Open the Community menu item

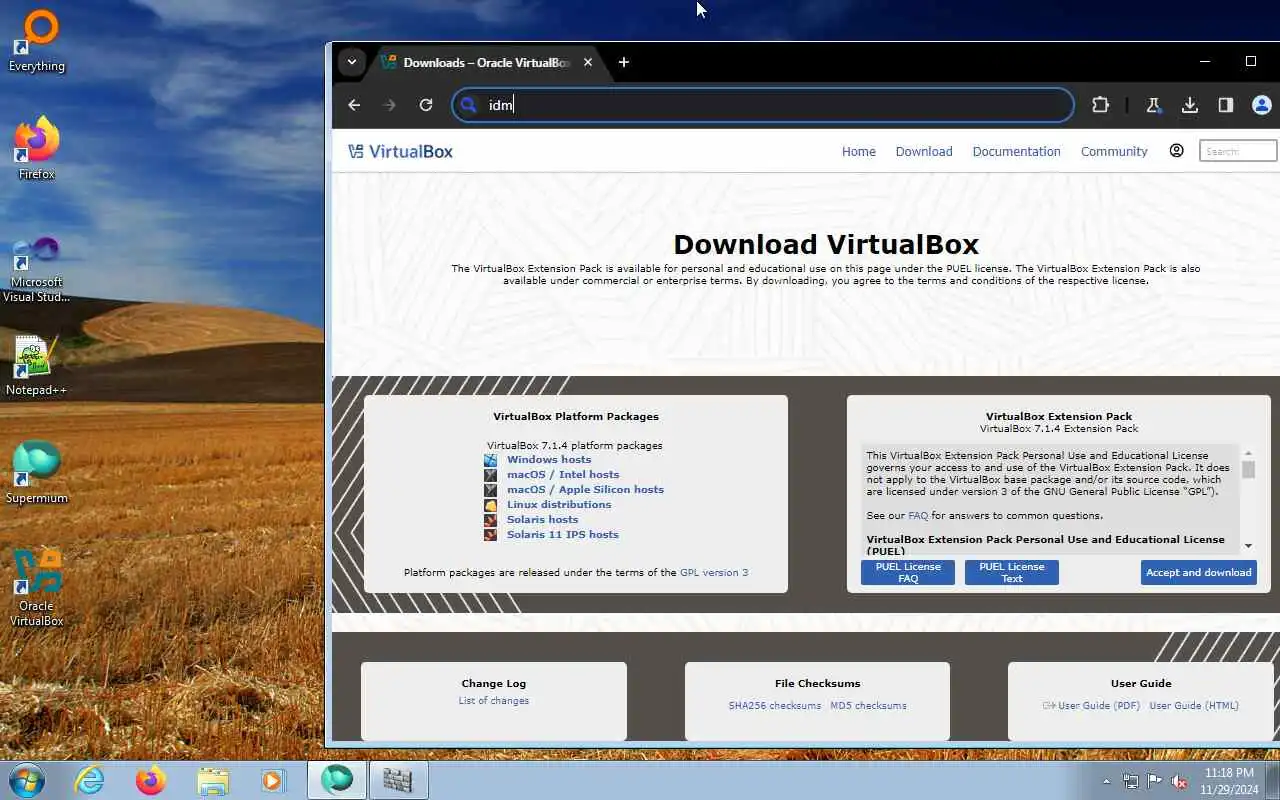[1114, 151]
